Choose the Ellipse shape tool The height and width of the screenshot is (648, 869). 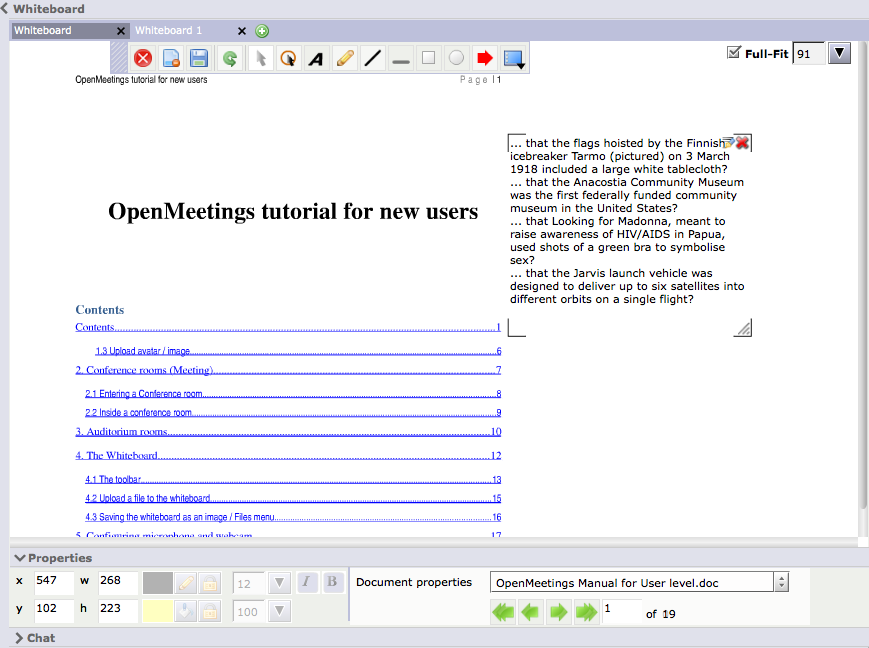pos(457,59)
